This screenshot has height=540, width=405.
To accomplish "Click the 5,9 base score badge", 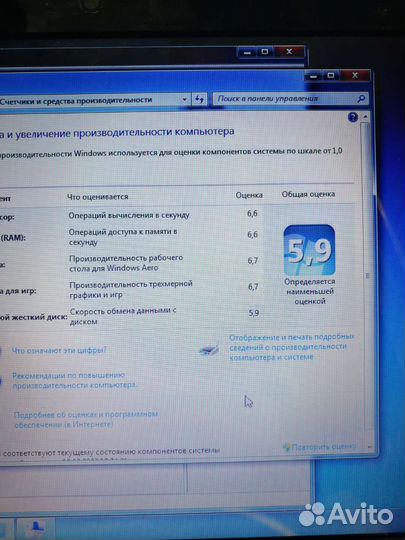I will tap(309, 250).
